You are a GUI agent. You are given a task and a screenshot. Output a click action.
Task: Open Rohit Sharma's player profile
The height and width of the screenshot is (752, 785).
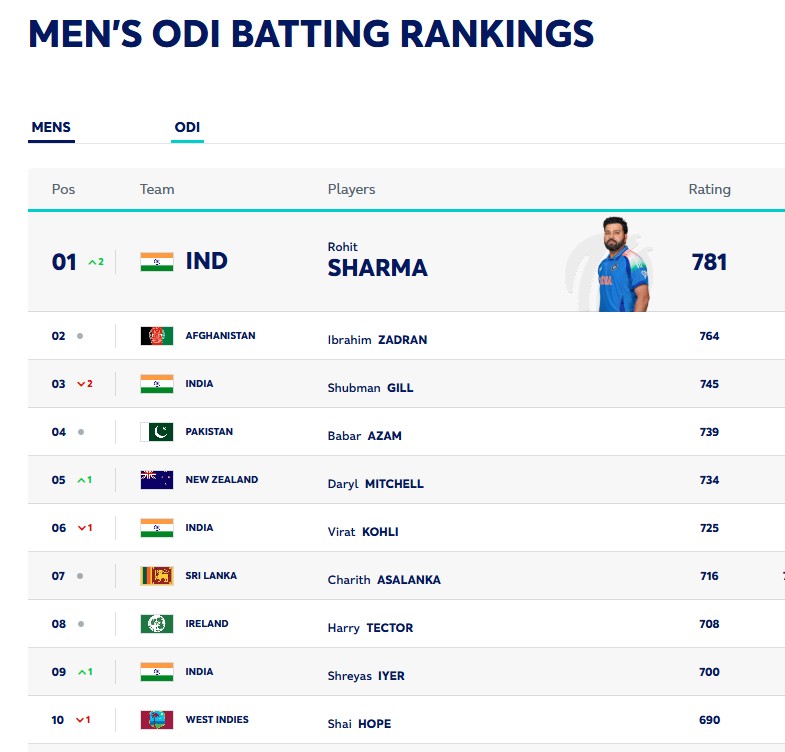[377, 267]
